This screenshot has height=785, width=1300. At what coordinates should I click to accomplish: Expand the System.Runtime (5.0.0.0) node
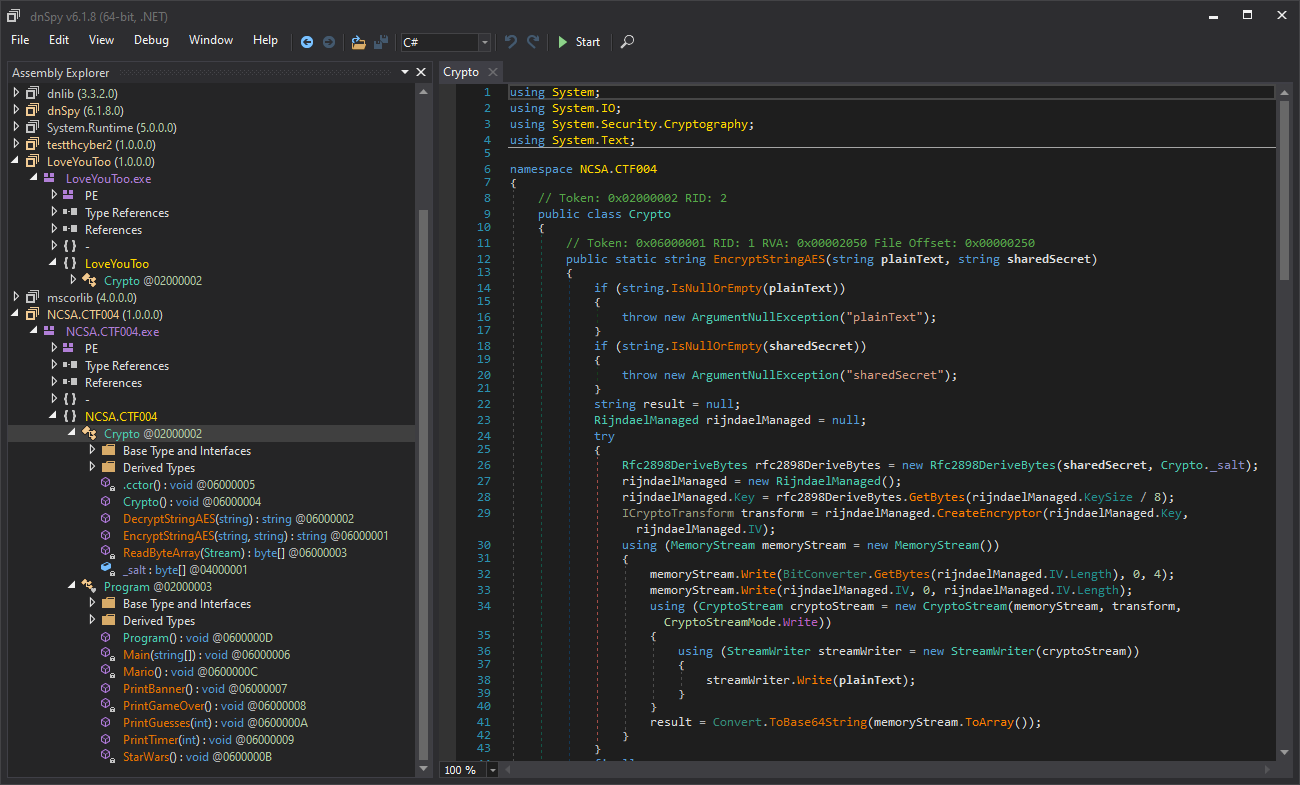coord(16,127)
